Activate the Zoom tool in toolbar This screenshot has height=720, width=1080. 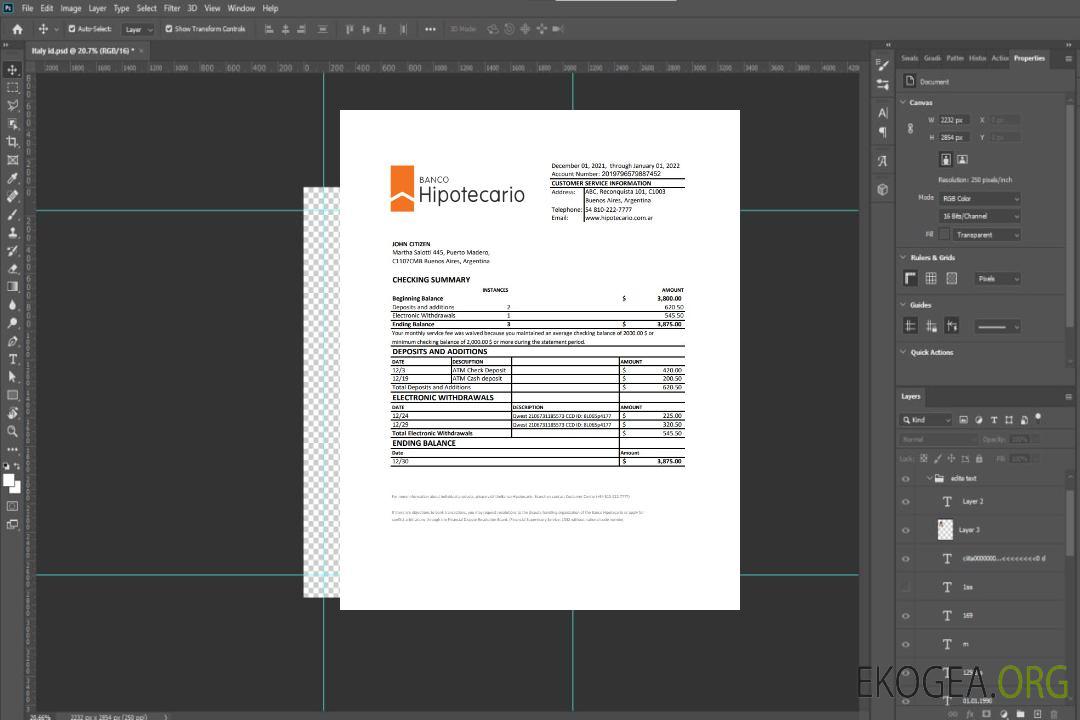click(x=13, y=431)
